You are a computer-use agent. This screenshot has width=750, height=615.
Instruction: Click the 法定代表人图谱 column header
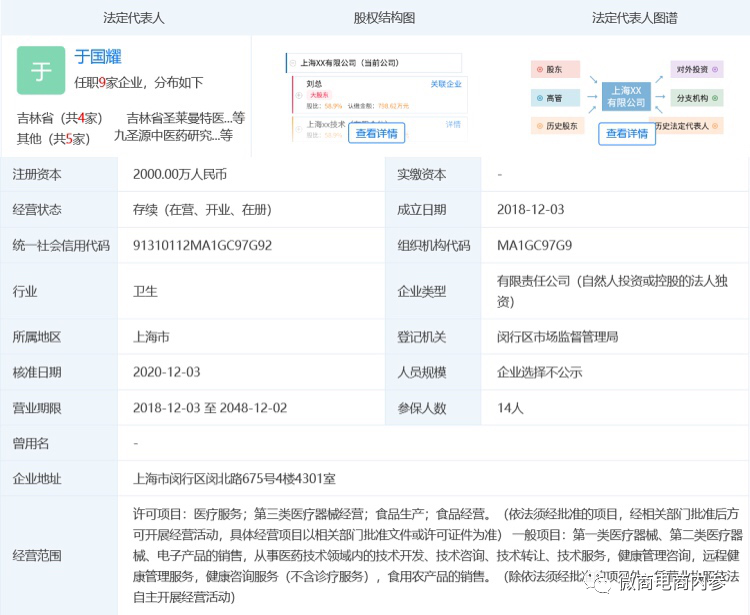[x=635, y=18]
